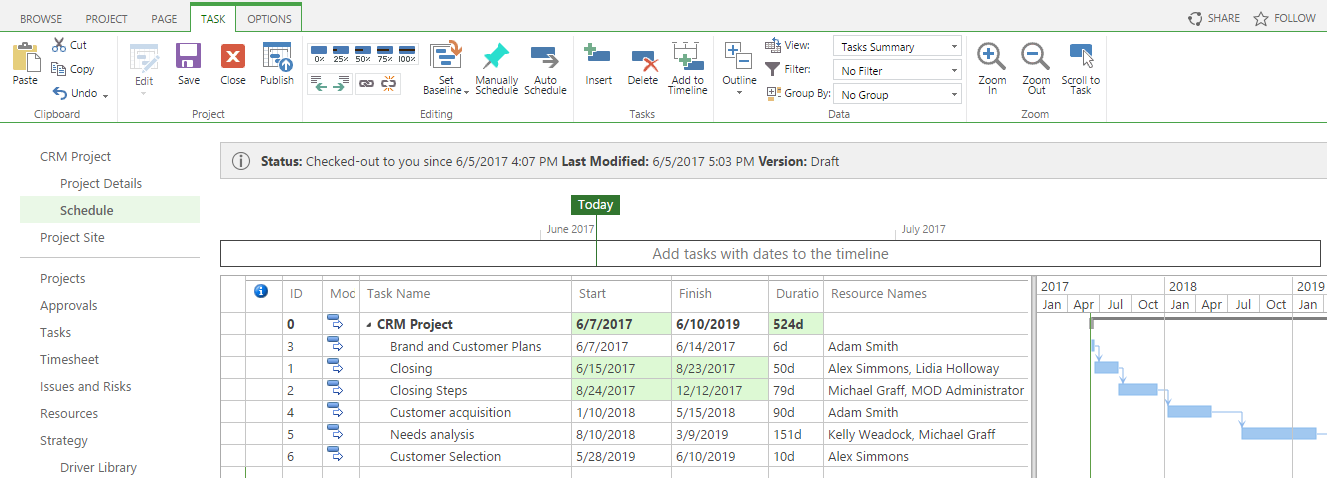Go to Issues and Risks
This screenshot has width=1327, height=478.
point(85,386)
